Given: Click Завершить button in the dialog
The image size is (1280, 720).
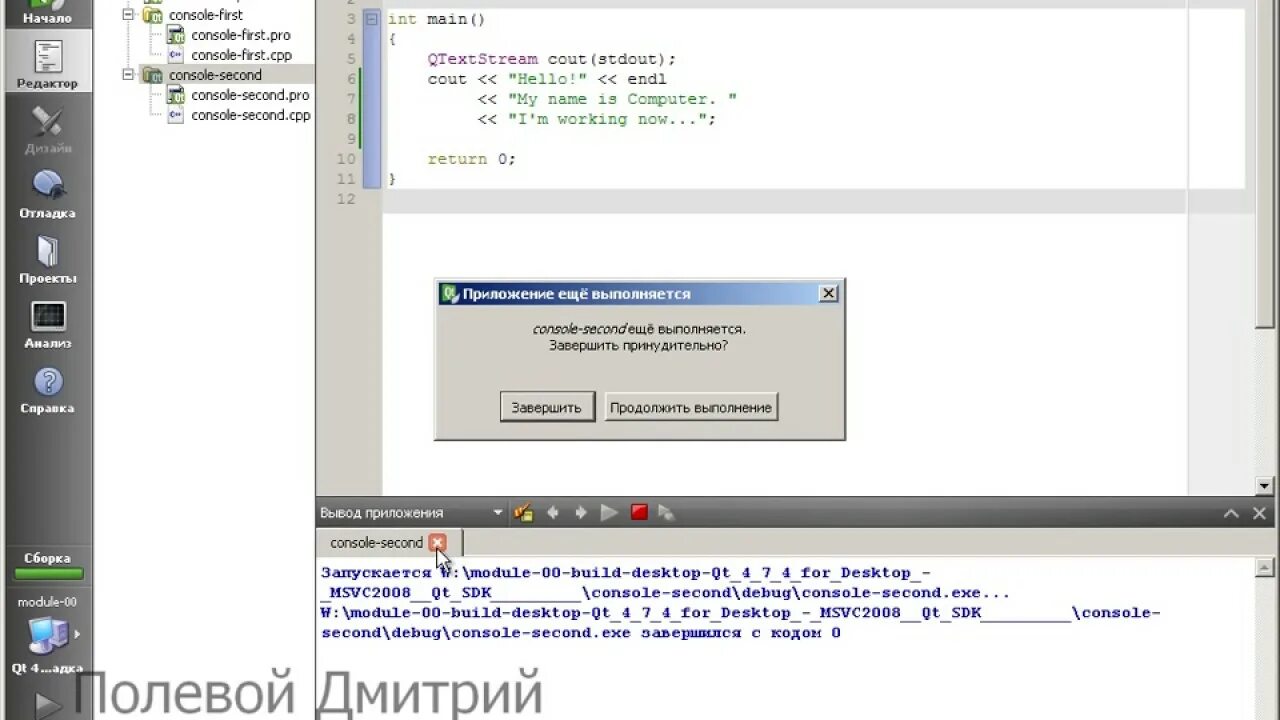Looking at the screenshot, I should (x=547, y=407).
